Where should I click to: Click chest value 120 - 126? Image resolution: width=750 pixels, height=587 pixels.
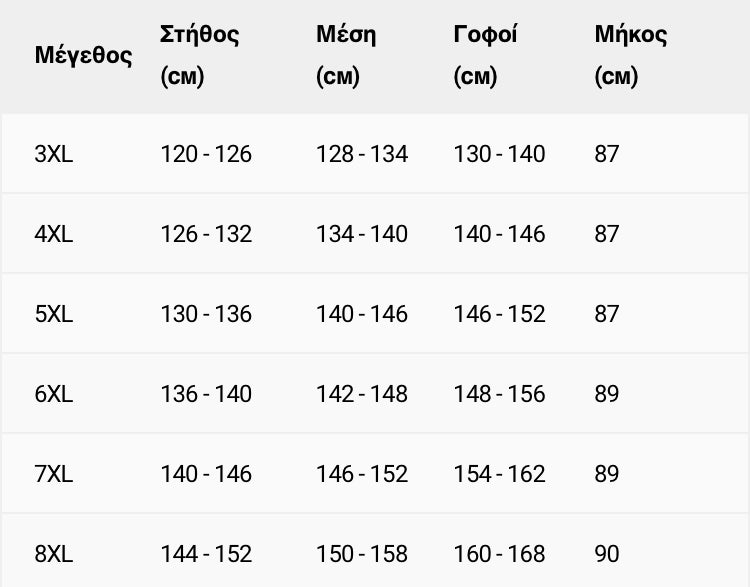pyautogui.click(x=206, y=154)
